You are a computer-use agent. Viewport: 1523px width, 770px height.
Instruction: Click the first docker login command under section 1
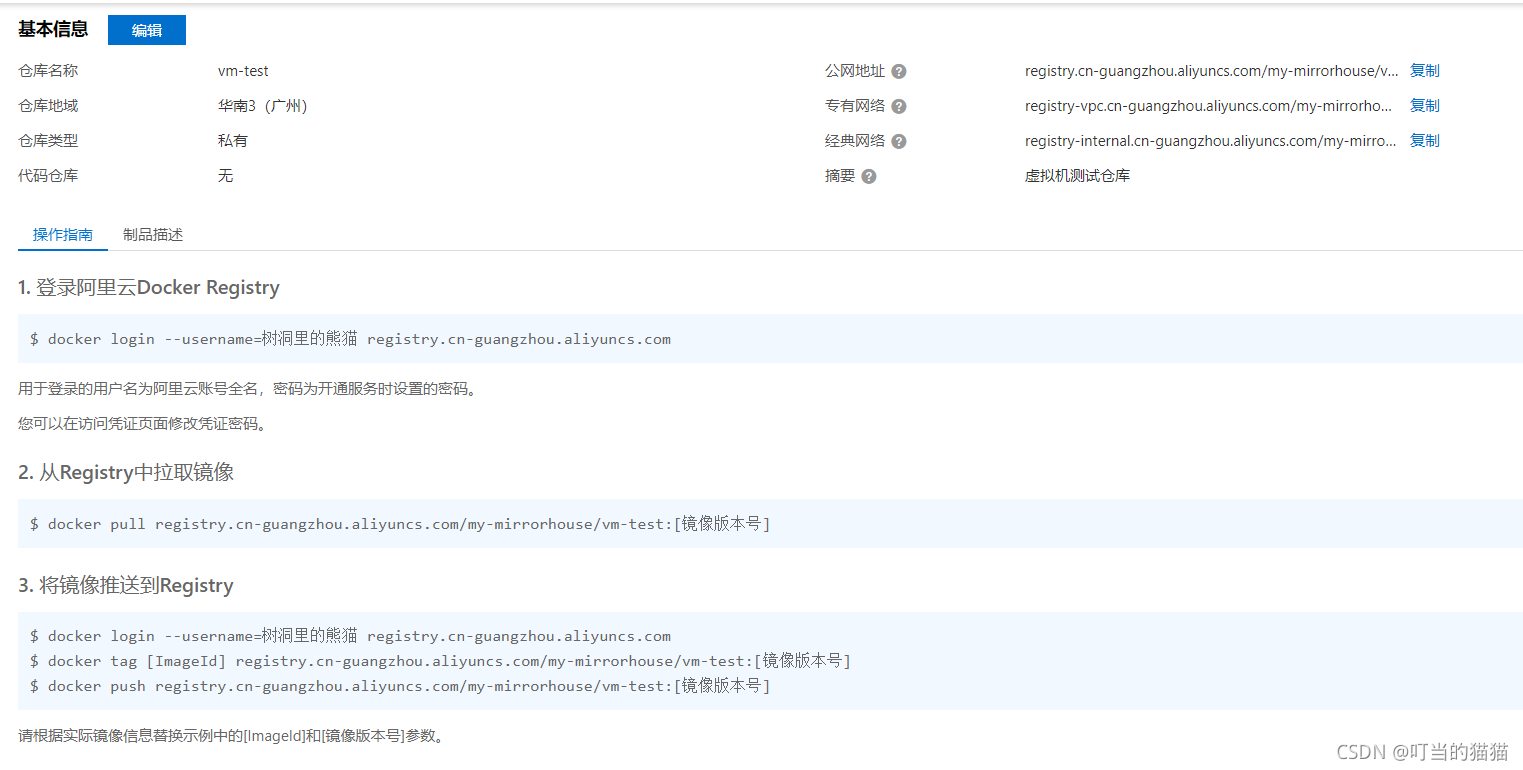tap(350, 339)
